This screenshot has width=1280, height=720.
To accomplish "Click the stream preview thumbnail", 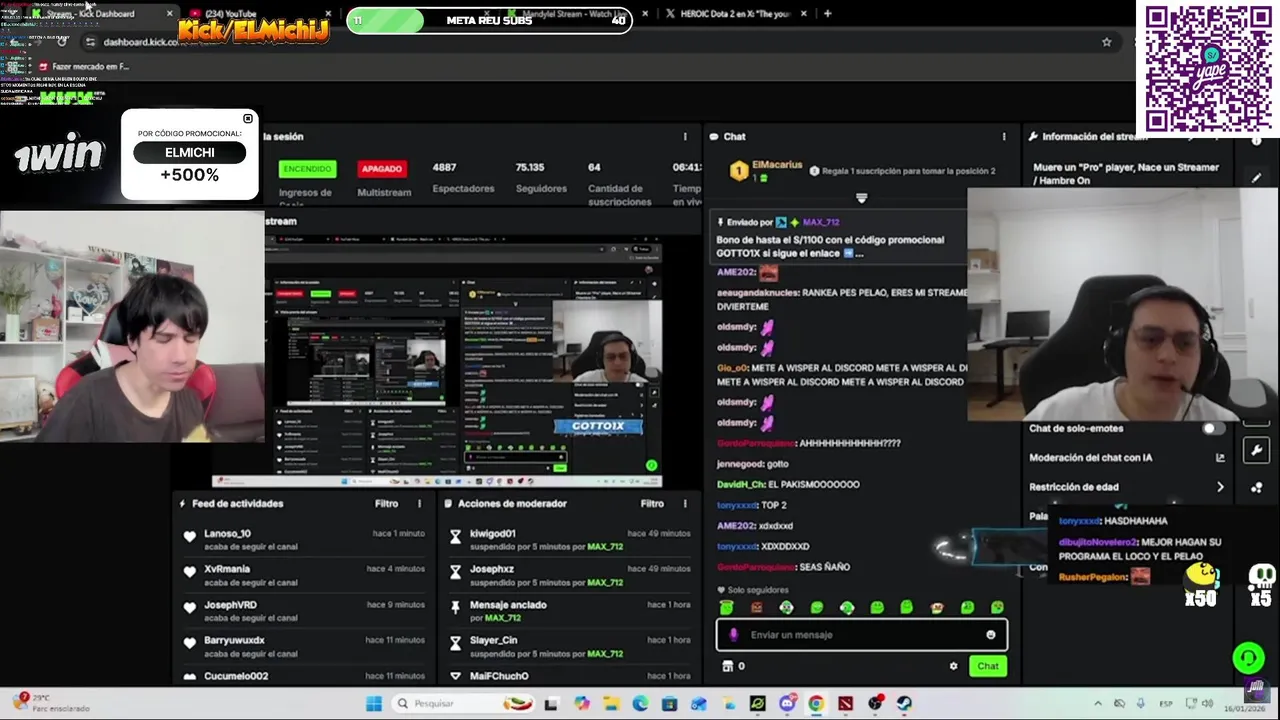I will (x=463, y=362).
